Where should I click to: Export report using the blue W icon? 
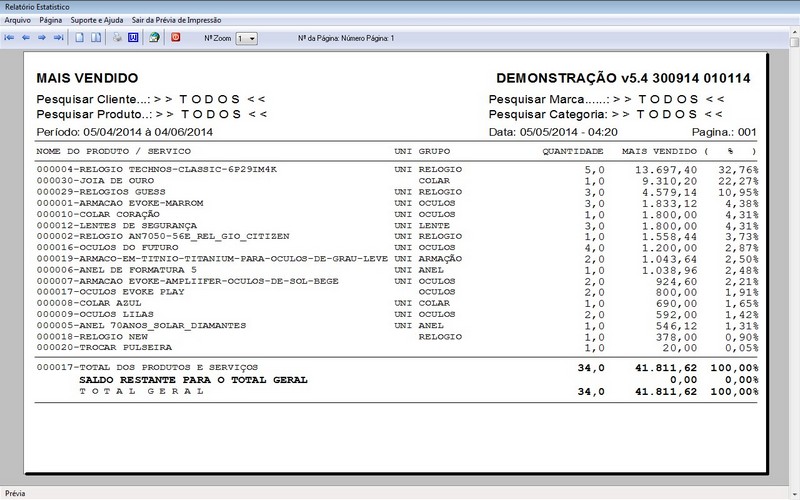pyautogui.click(x=133, y=38)
